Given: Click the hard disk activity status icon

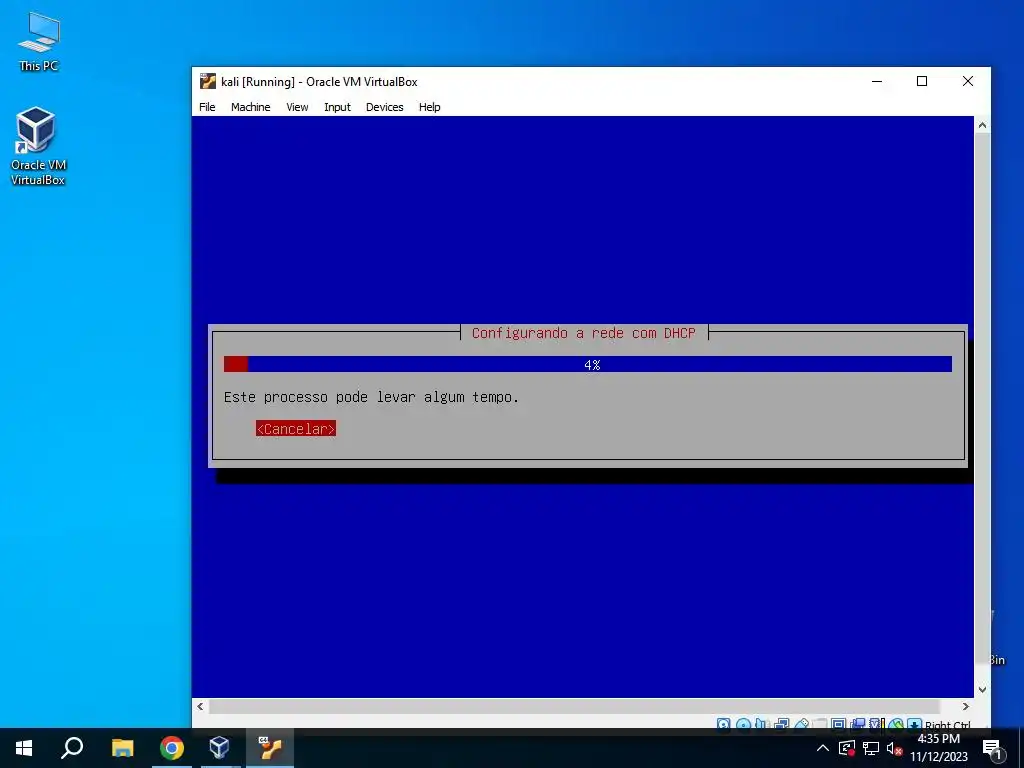Looking at the screenshot, I should pos(724,724).
